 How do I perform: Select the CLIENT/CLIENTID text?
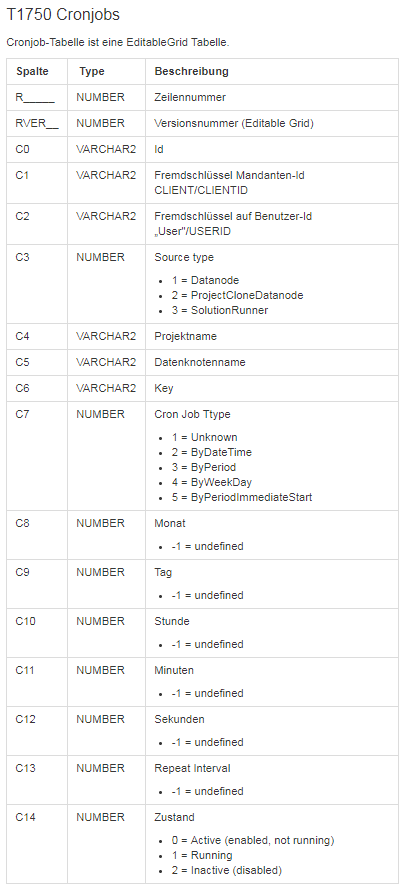pos(201,190)
